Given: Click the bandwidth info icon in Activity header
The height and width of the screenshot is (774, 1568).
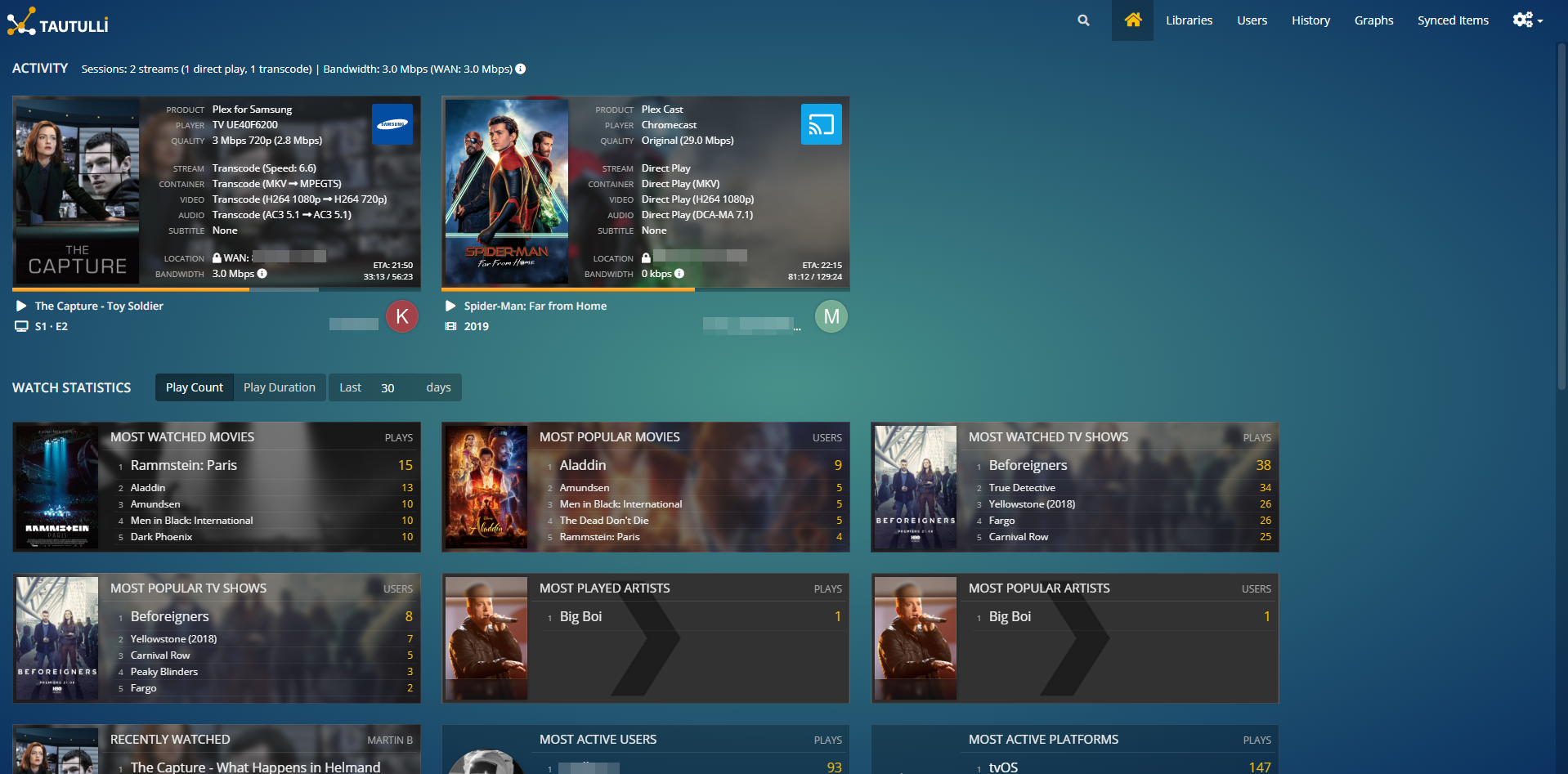Looking at the screenshot, I should pos(521,69).
